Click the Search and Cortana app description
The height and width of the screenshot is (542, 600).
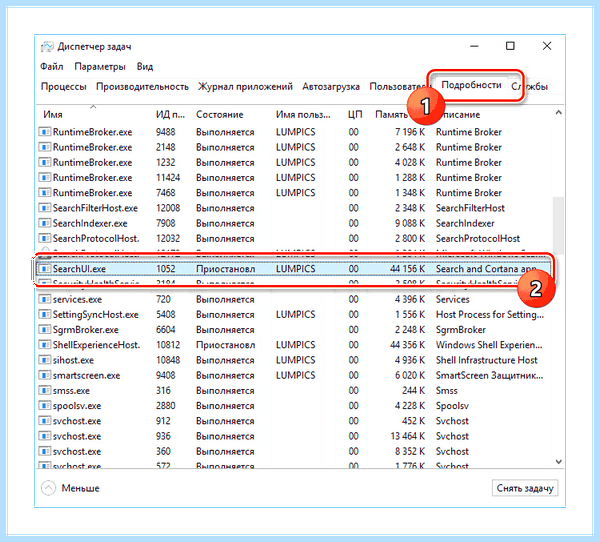tap(486, 269)
